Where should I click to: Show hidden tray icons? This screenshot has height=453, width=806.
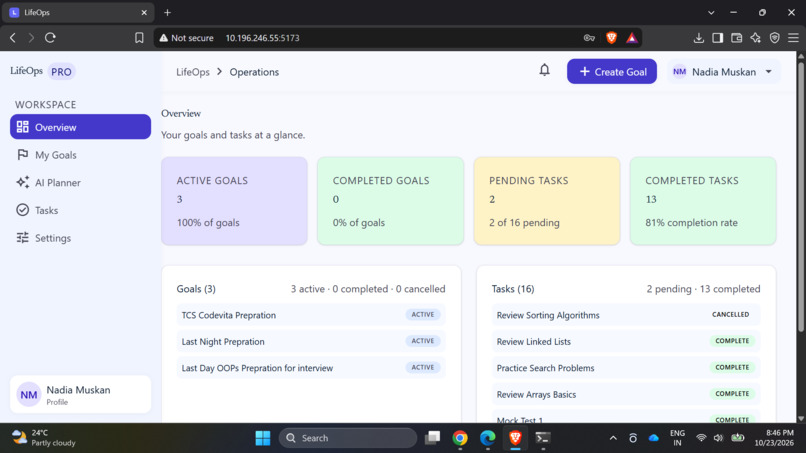613,438
